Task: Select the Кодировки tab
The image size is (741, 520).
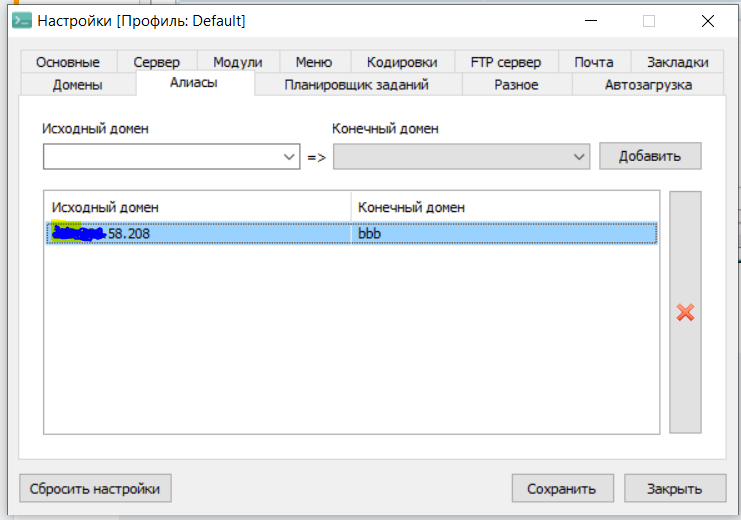Action: (401, 62)
